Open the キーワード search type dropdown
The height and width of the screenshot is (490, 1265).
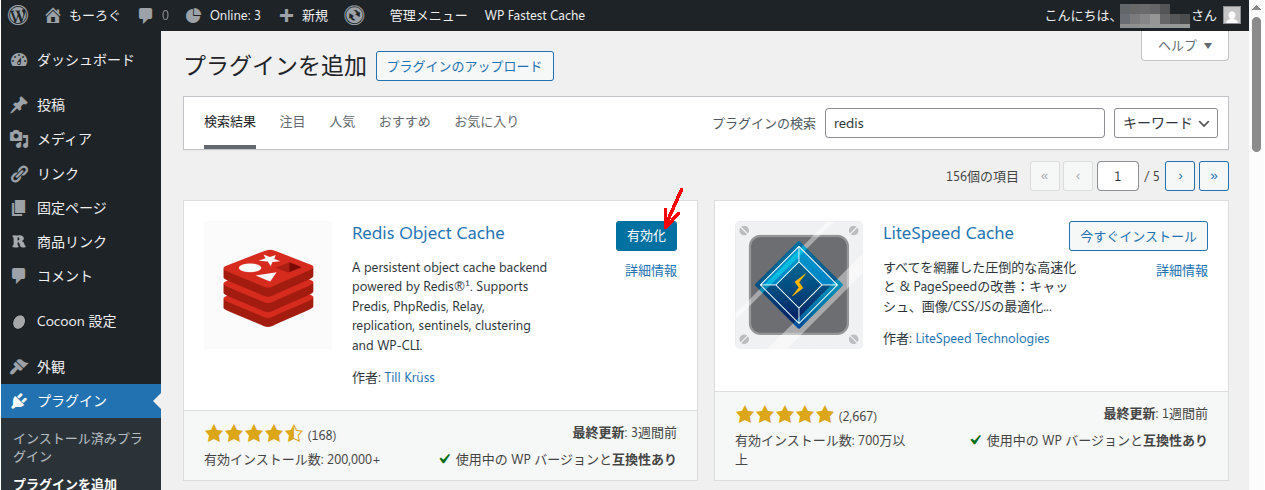1165,123
